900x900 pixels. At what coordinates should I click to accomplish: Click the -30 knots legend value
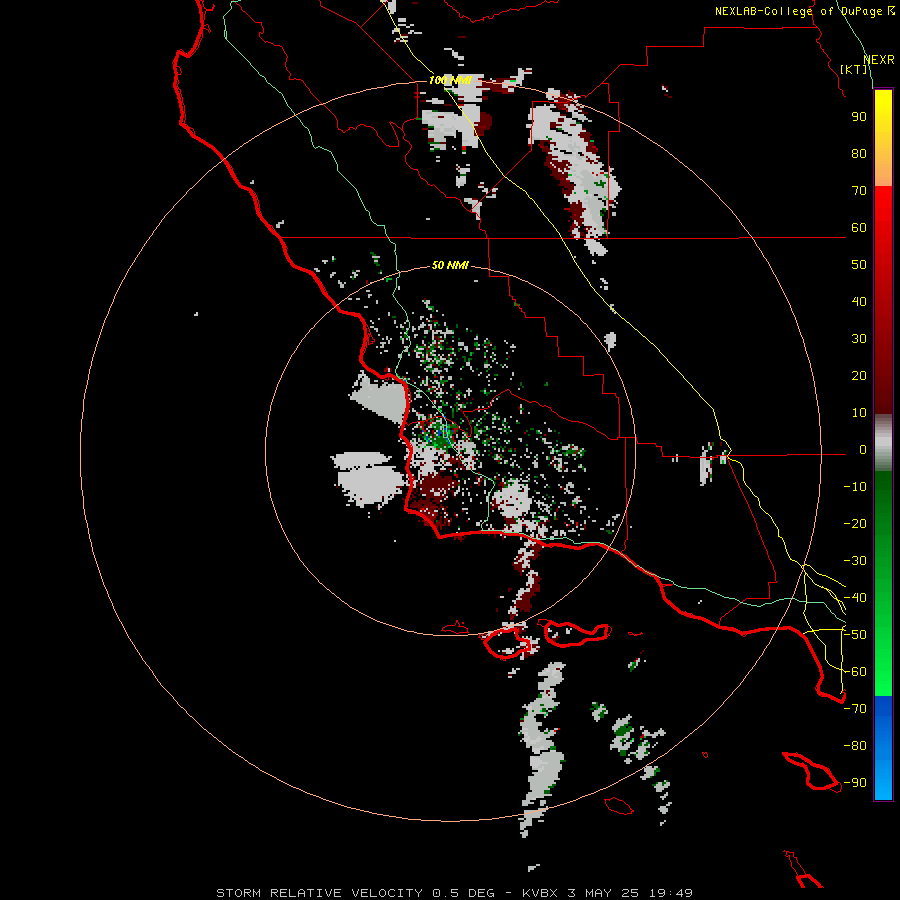pyautogui.click(x=855, y=561)
